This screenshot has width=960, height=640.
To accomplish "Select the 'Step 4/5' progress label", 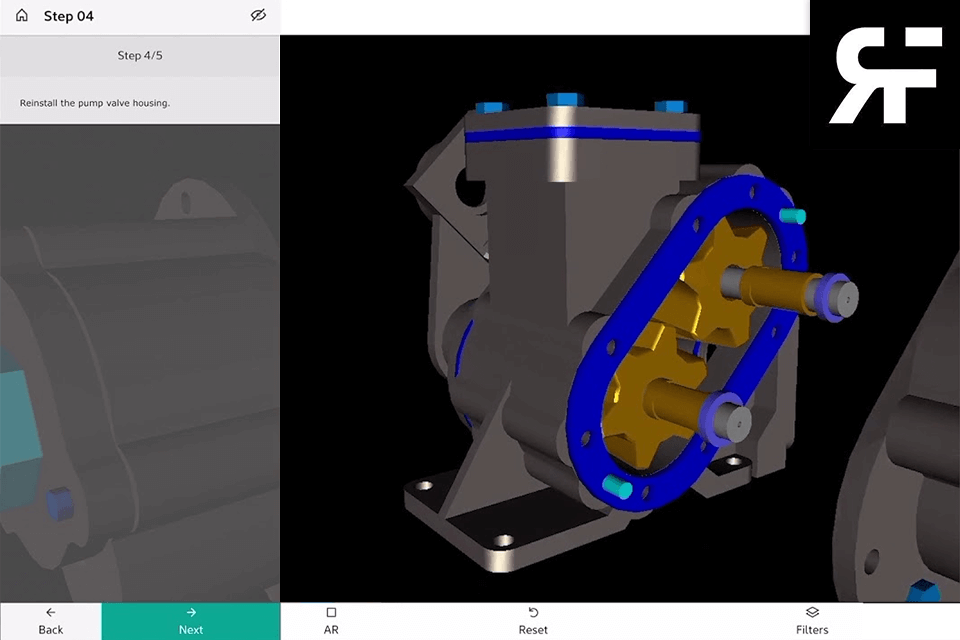I will [140, 56].
